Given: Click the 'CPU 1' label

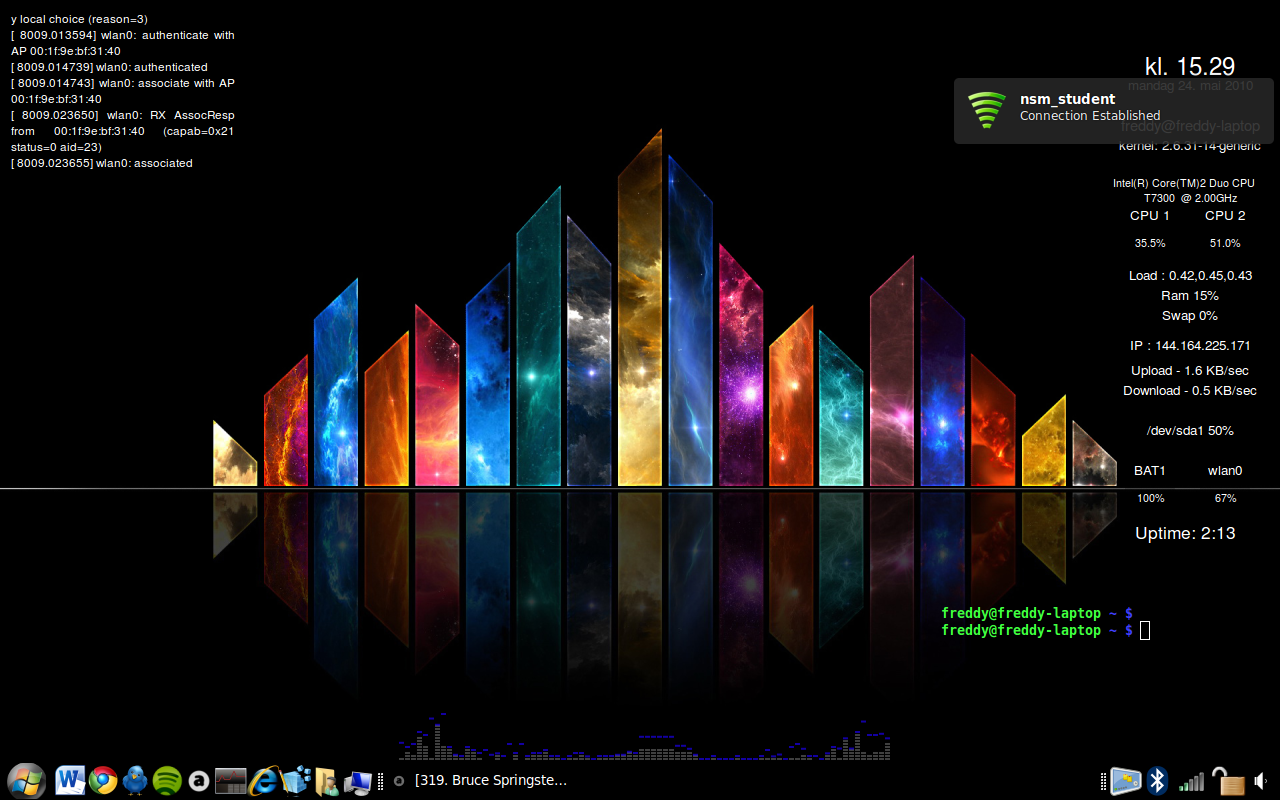Looking at the screenshot, I should pos(1150,215).
